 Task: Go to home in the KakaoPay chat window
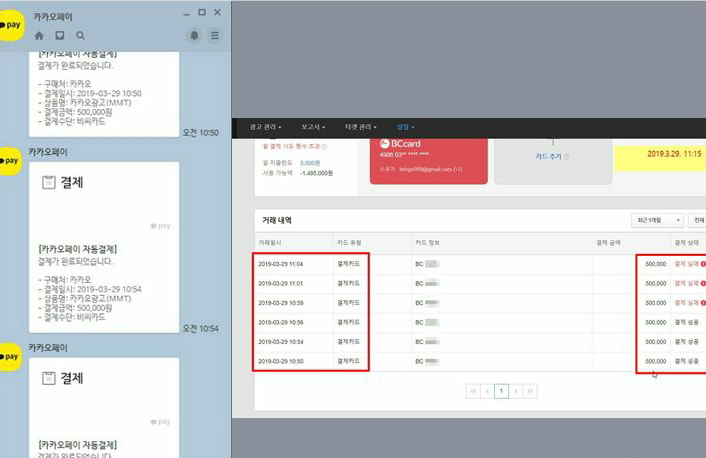(x=39, y=36)
